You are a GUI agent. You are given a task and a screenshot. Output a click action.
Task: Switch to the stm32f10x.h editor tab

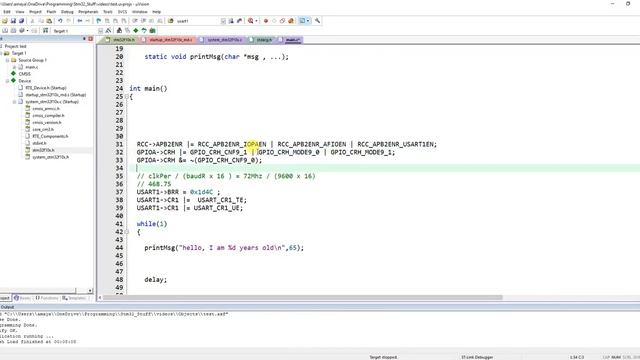pos(122,40)
